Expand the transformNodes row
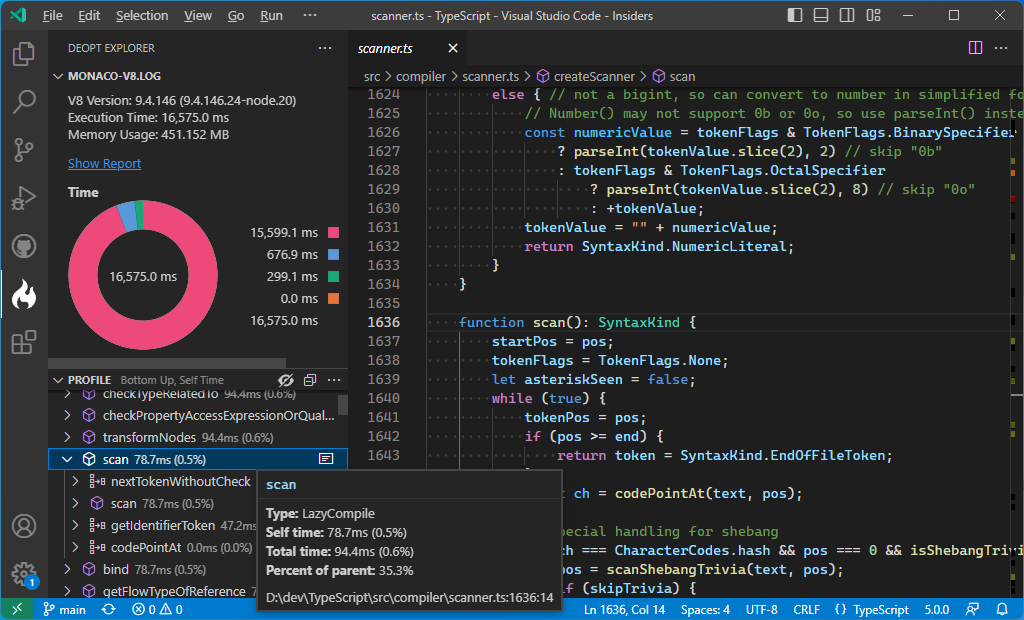 click(67, 437)
